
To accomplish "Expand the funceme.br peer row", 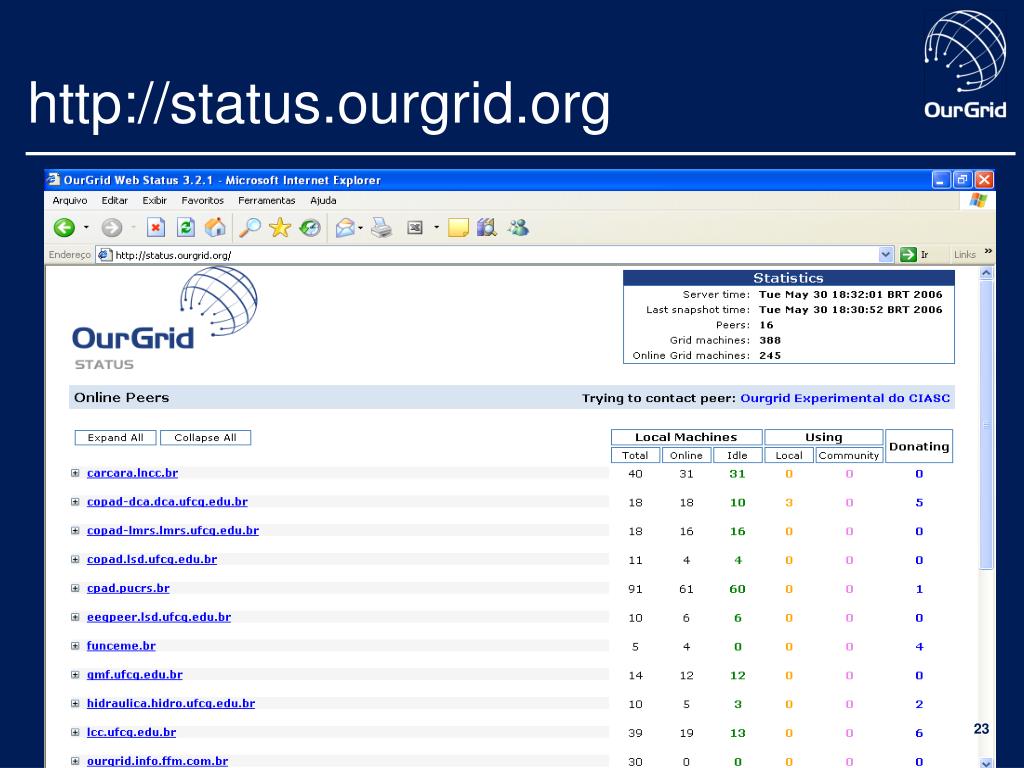I will click(75, 645).
